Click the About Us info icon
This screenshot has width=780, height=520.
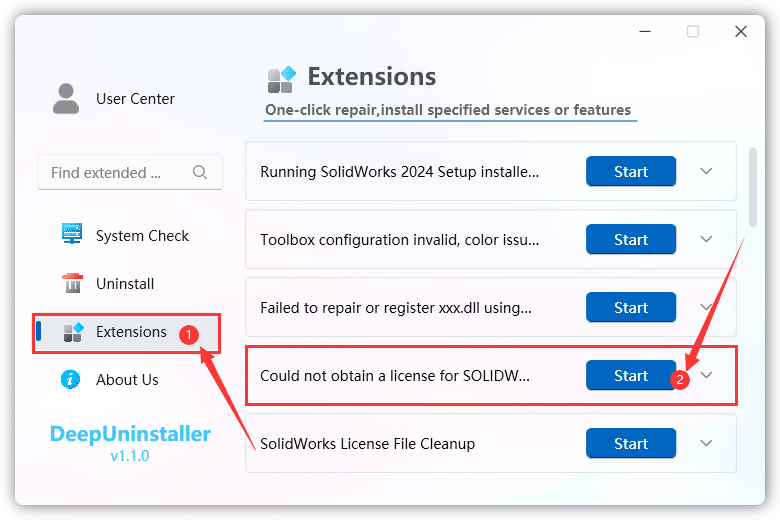[72, 380]
